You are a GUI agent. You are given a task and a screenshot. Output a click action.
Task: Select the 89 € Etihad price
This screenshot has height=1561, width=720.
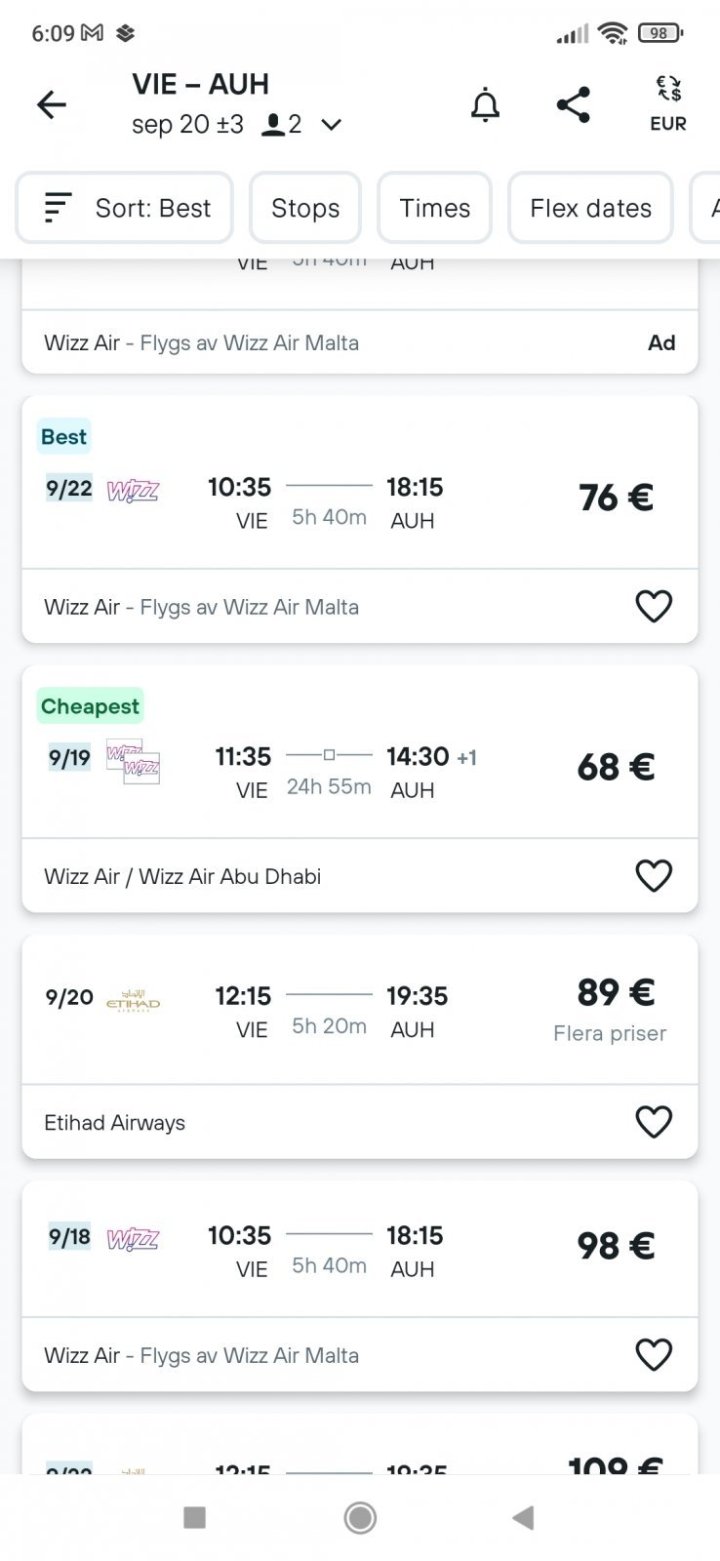(615, 993)
